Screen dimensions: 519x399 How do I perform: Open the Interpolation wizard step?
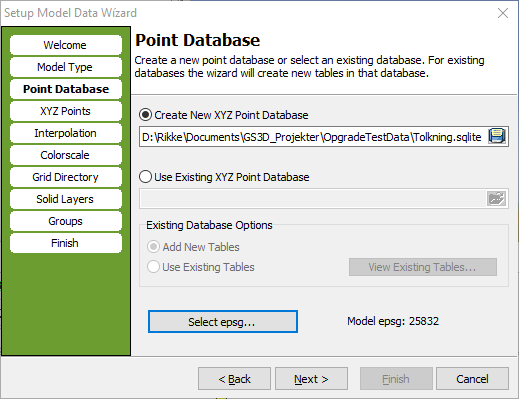click(x=66, y=133)
